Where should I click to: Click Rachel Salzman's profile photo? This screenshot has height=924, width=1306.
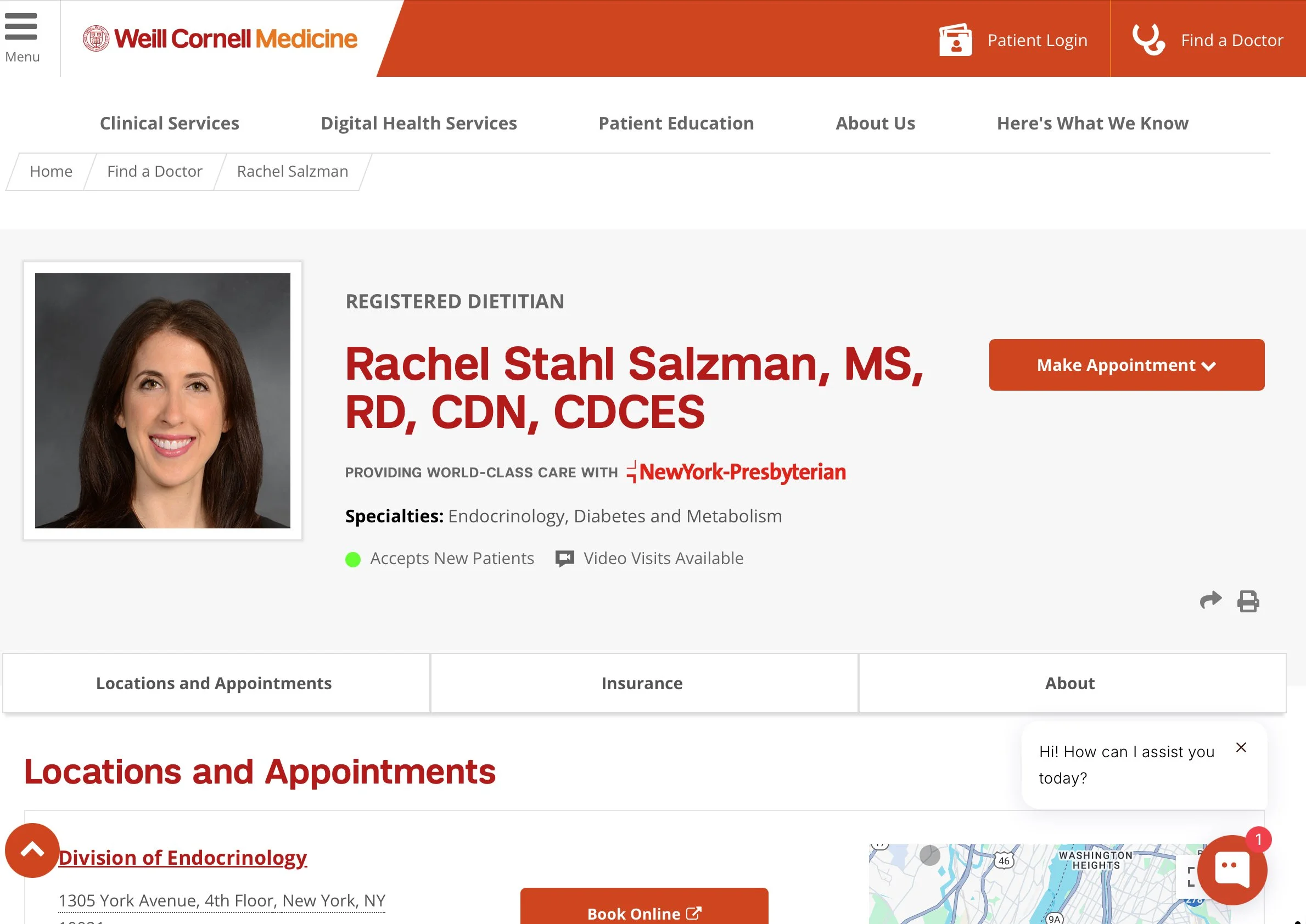click(x=163, y=401)
